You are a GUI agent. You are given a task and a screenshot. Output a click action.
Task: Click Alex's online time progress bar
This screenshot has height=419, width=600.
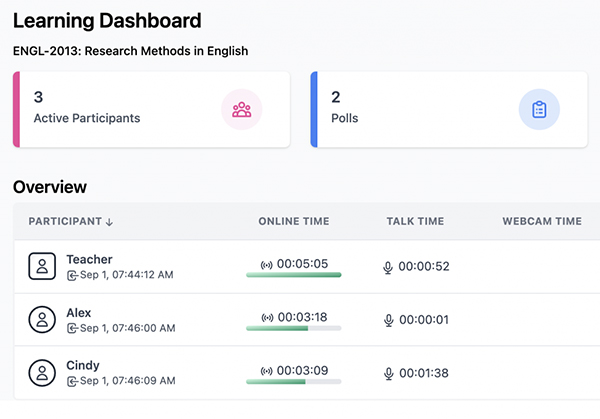point(293,328)
